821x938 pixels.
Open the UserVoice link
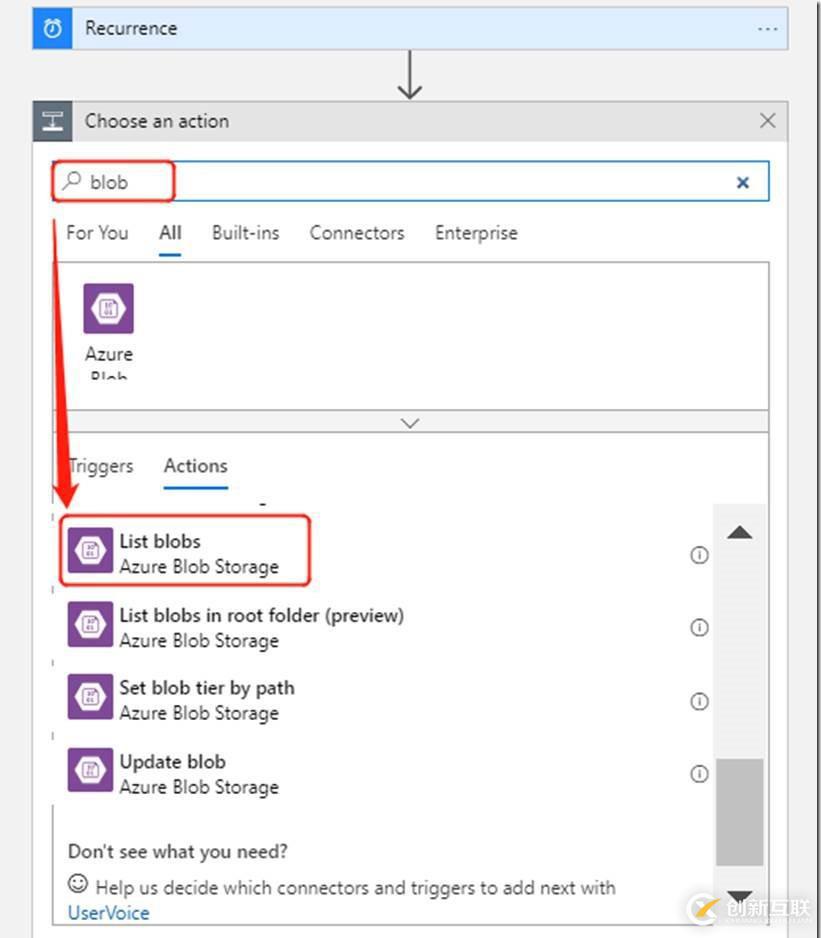(x=109, y=913)
